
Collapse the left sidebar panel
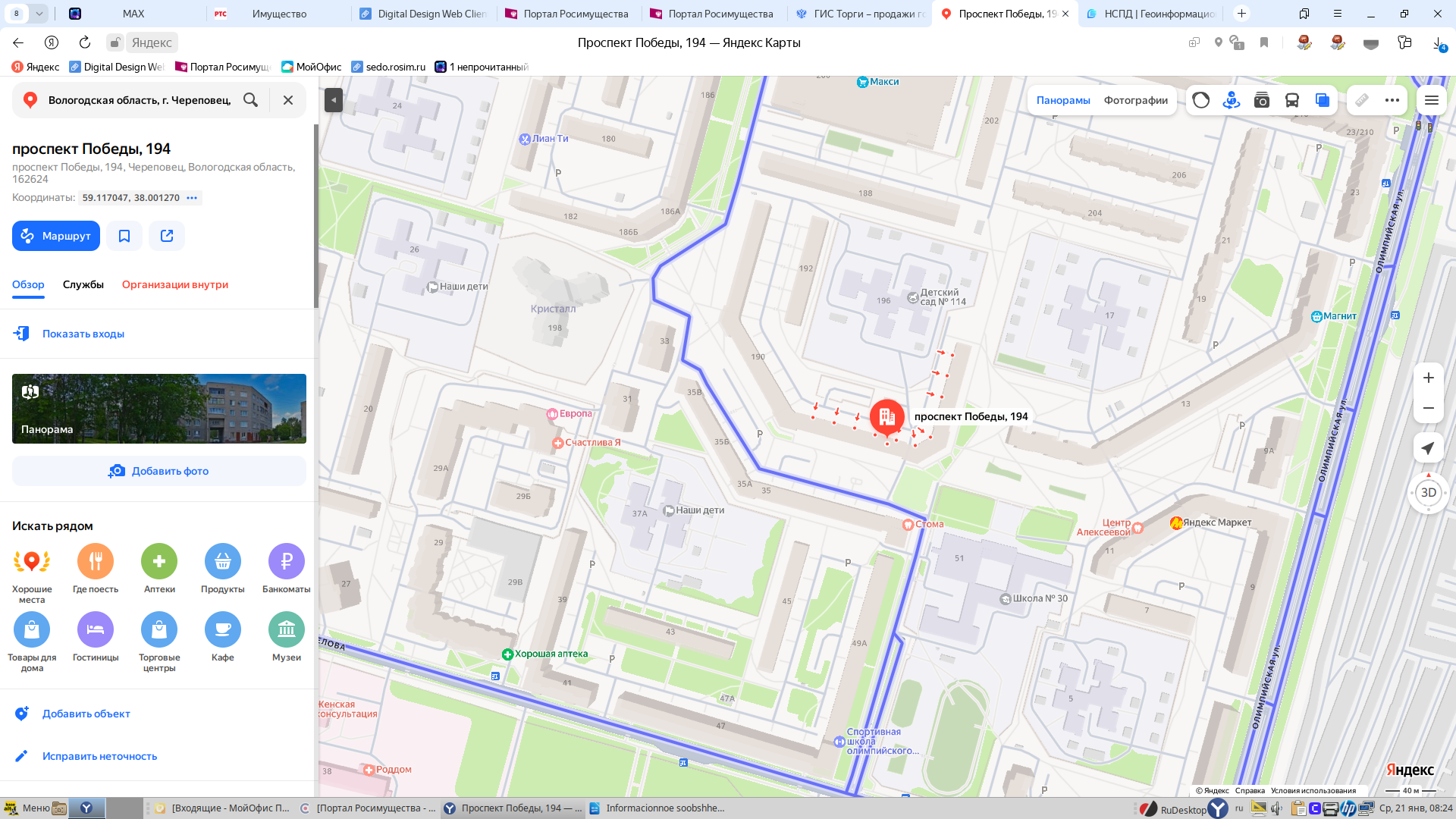333,100
